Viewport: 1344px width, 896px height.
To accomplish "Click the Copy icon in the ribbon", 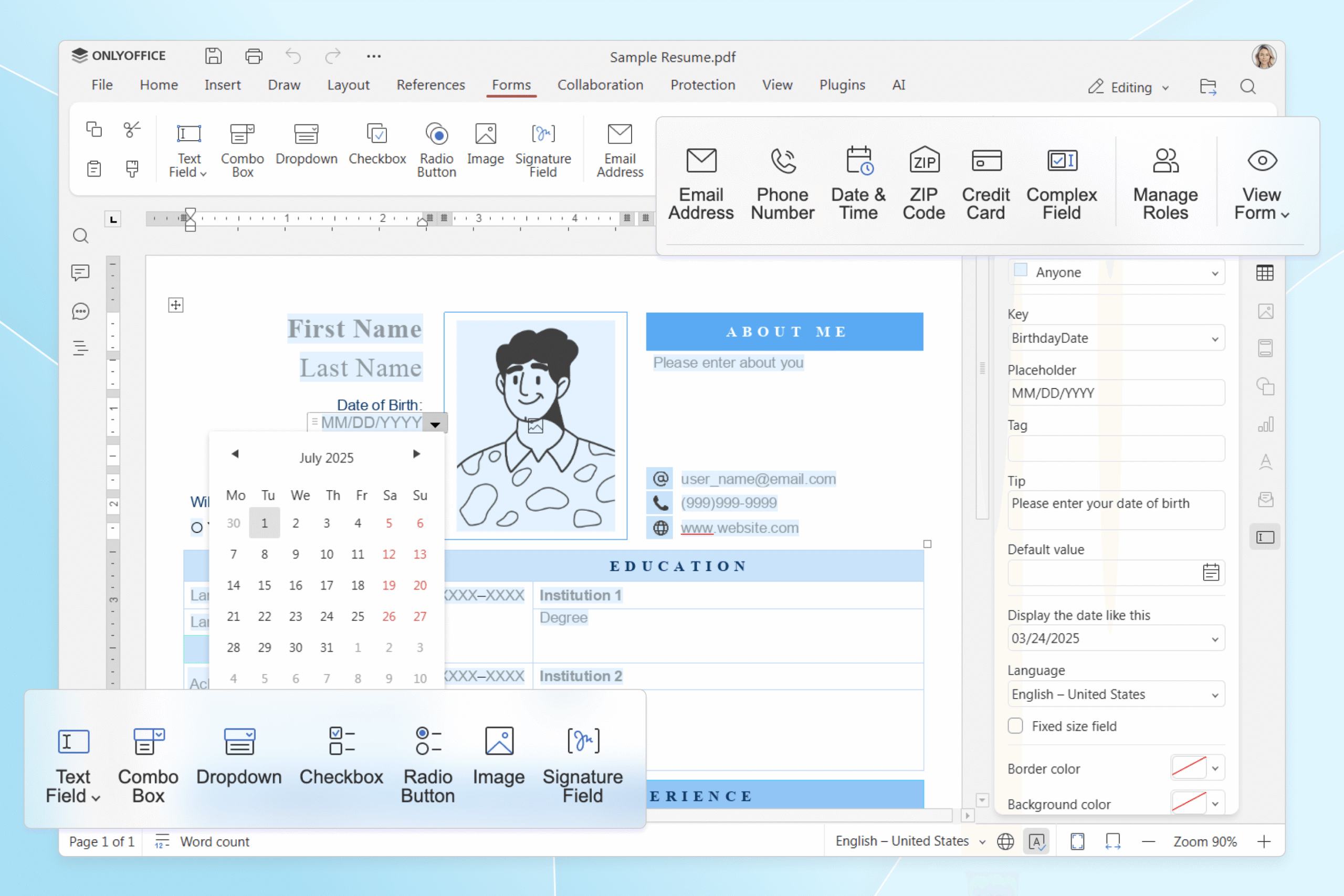I will click(94, 129).
